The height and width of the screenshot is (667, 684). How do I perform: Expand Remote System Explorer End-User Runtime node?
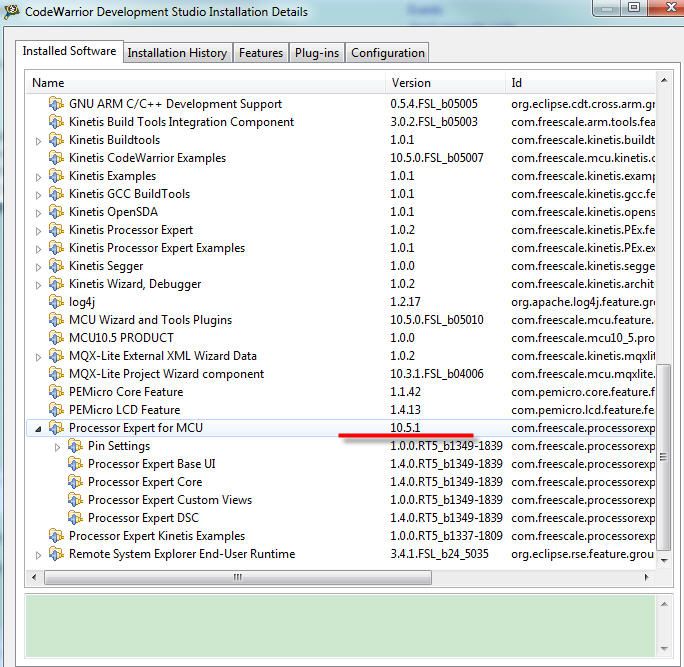pos(38,555)
